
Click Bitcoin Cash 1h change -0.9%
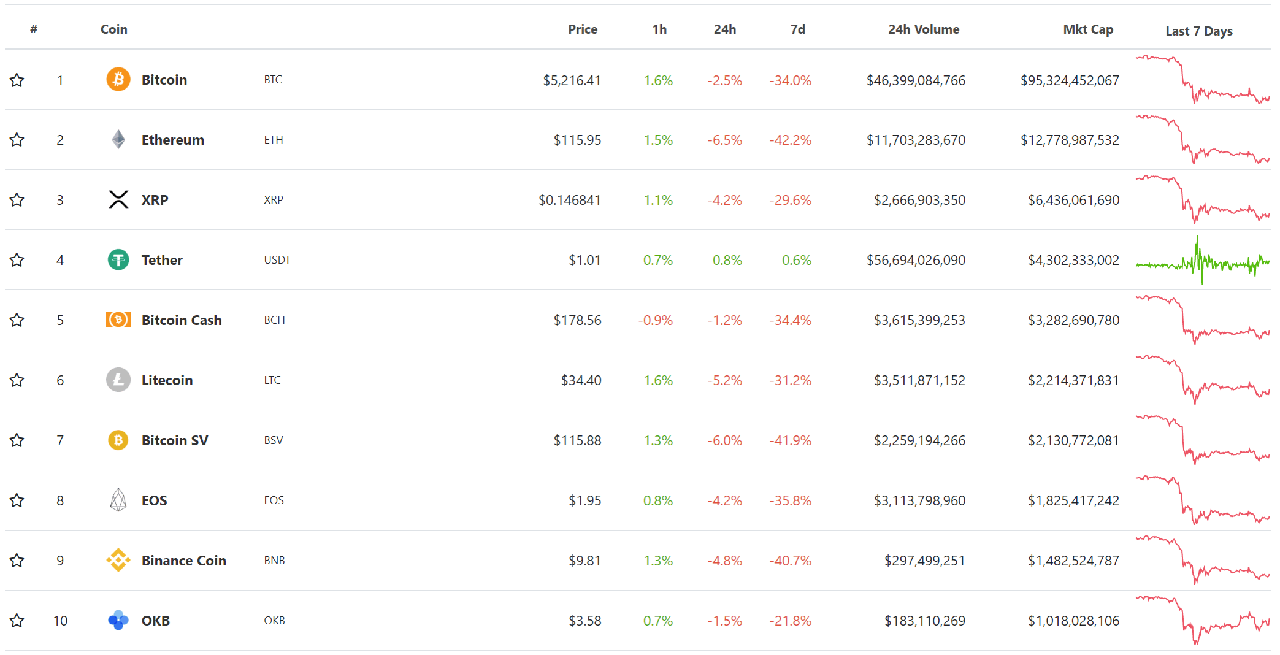(656, 320)
